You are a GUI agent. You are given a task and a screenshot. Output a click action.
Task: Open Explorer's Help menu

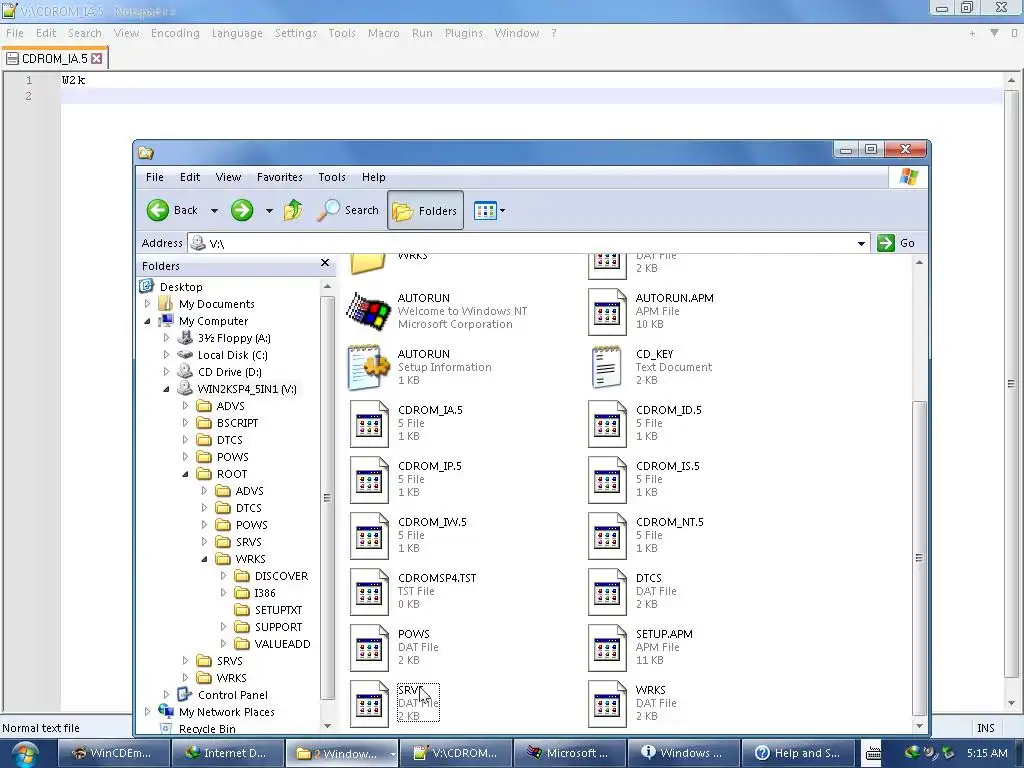[374, 177]
